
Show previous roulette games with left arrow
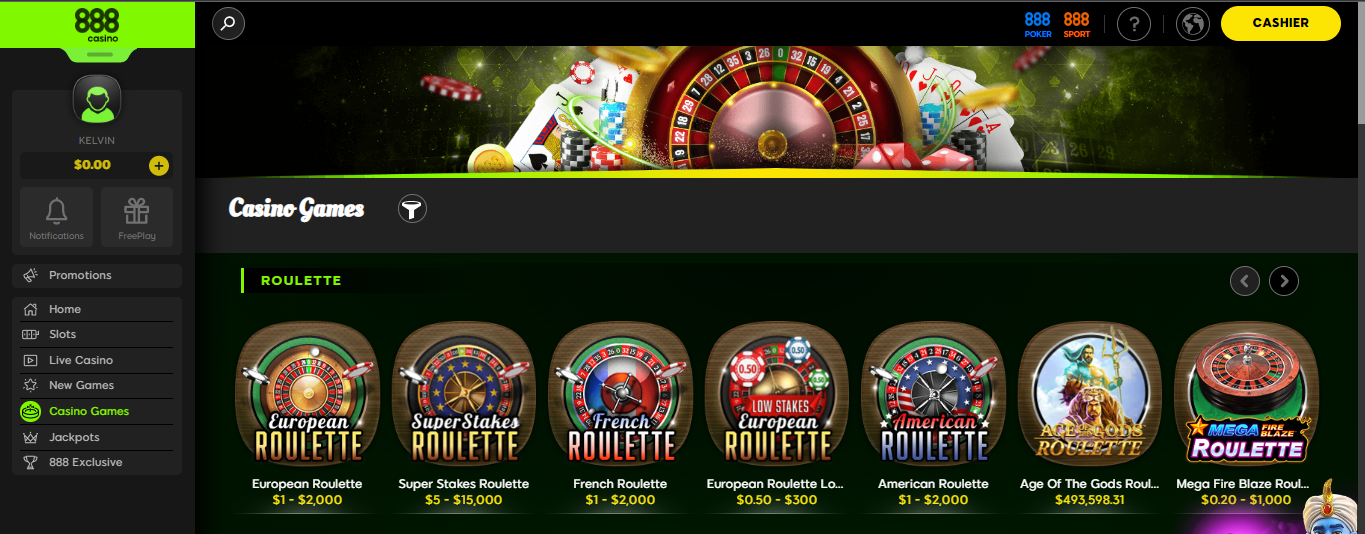1244,281
